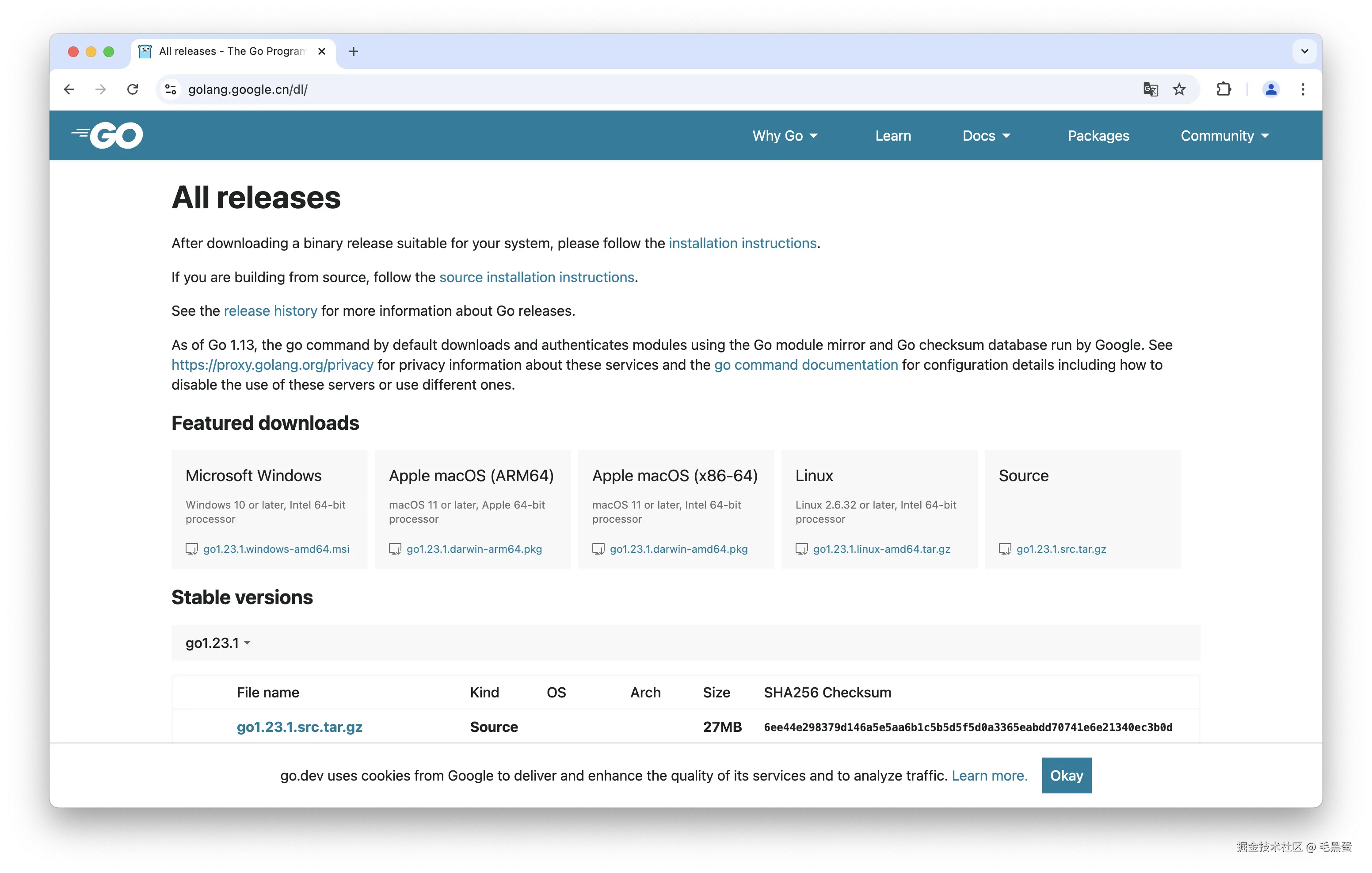Click the site information icon in address bar
This screenshot has width=1372, height=873.
170,89
